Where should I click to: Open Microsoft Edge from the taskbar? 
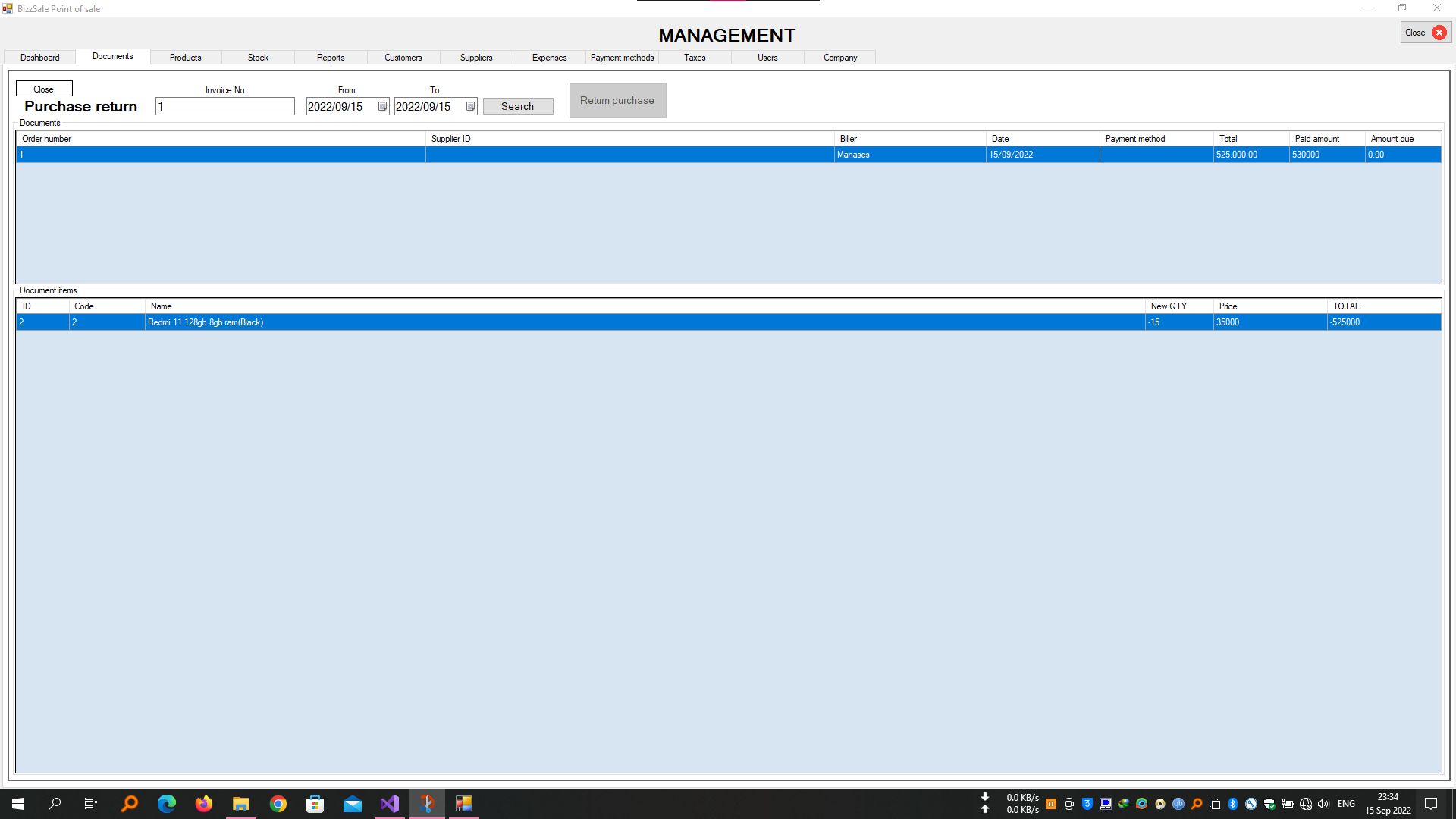(x=167, y=804)
